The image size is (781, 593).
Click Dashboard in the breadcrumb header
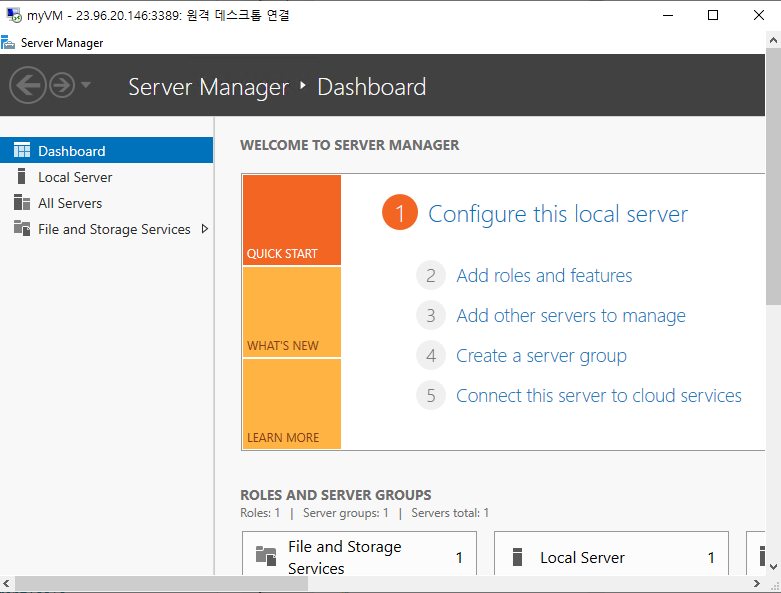coord(372,87)
